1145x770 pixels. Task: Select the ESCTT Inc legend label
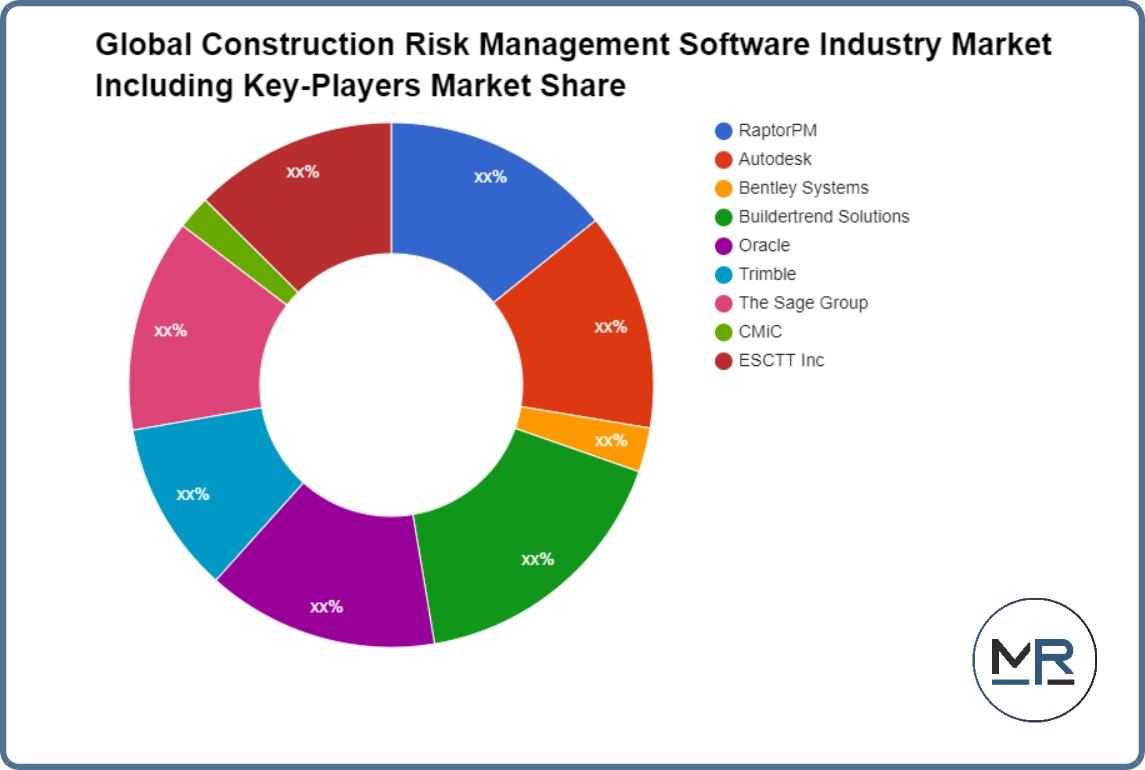(781, 360)
